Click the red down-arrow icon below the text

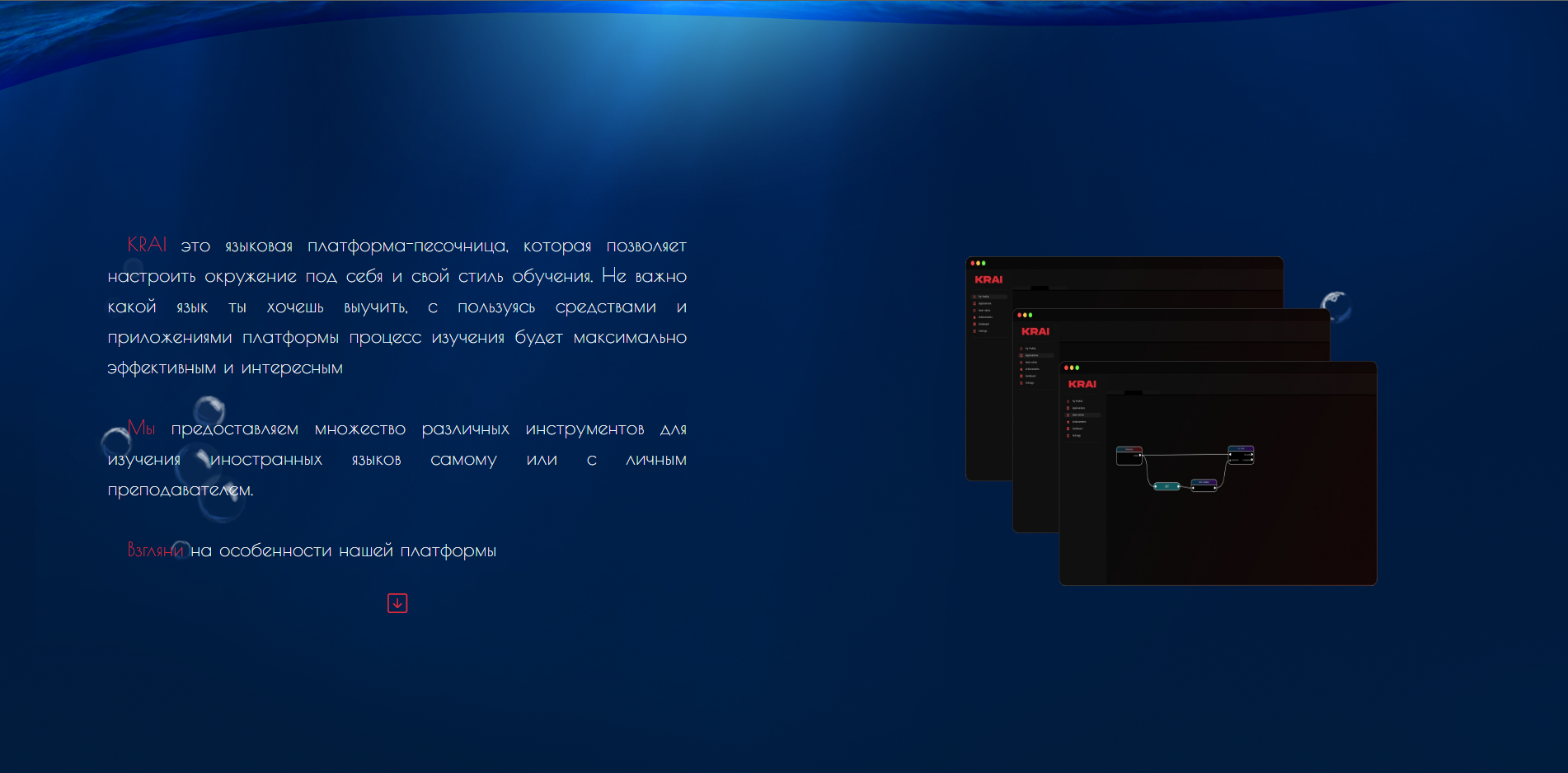pyautogui.click(x=397, y=603)
